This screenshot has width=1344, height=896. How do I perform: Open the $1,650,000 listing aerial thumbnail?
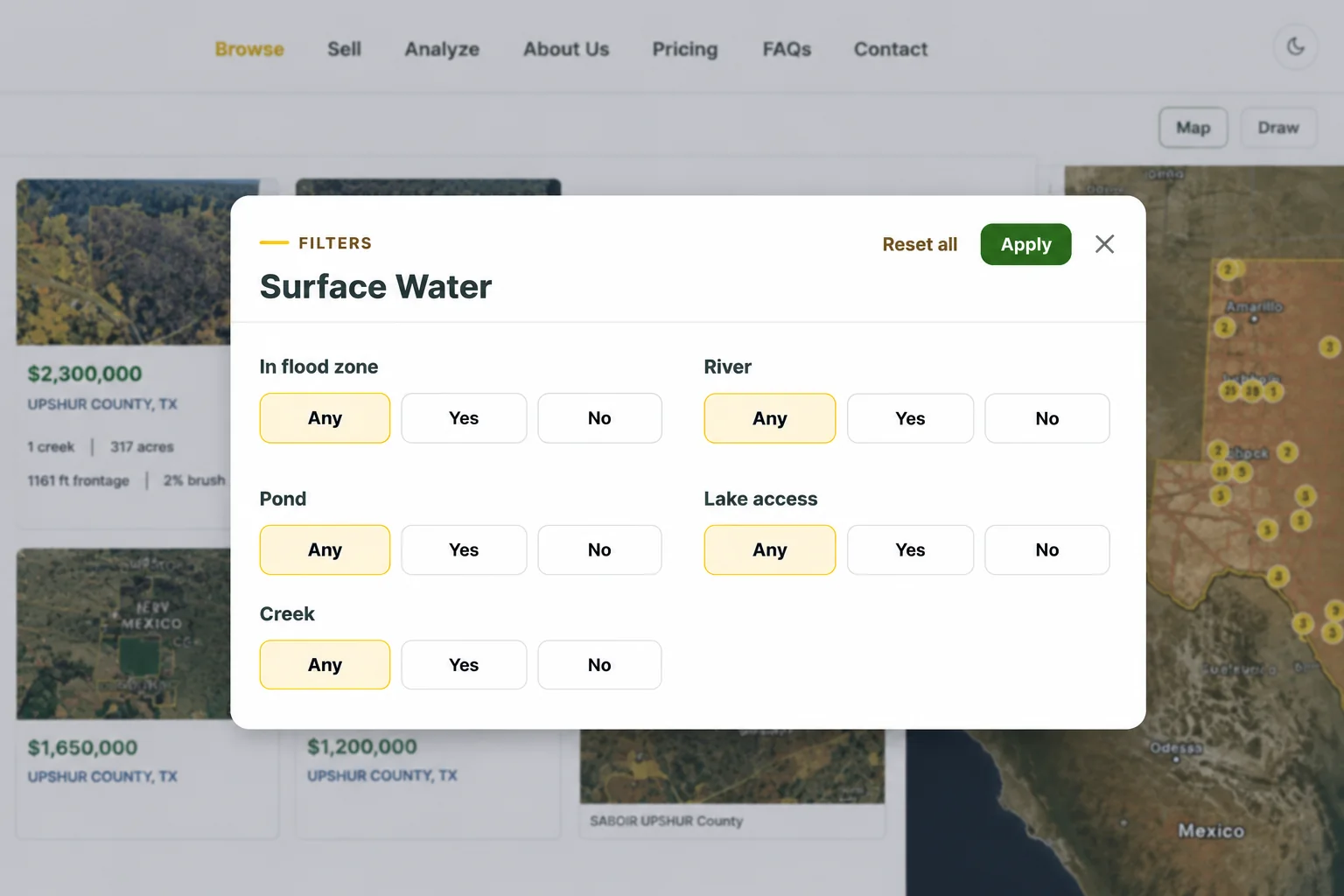point(123,633)
